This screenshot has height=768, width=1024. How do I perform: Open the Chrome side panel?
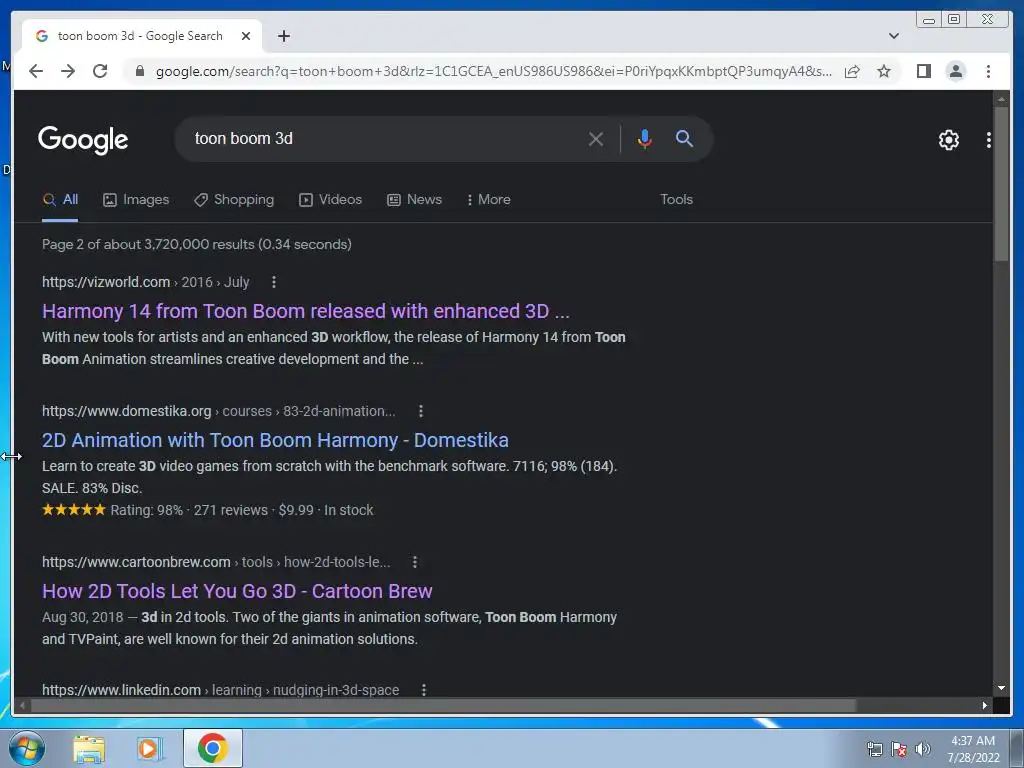click(x=923, y=71)
